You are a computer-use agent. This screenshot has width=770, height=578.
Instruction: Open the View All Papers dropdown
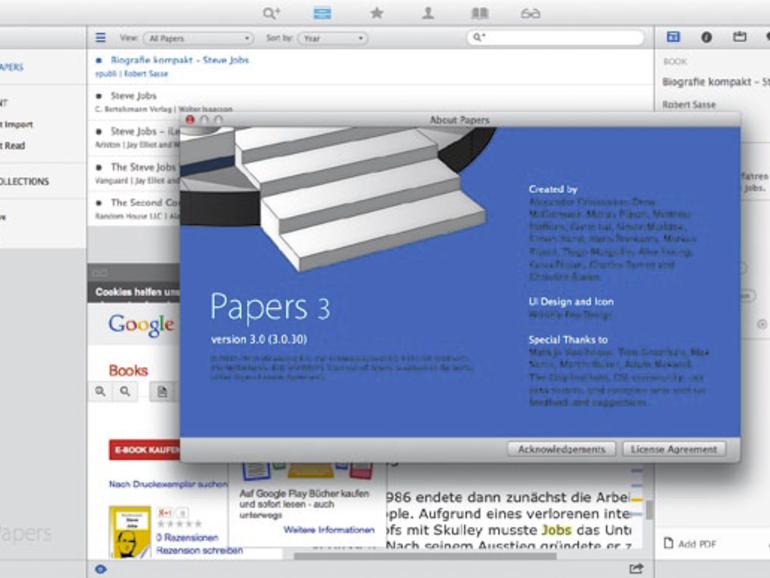[198, 38]
